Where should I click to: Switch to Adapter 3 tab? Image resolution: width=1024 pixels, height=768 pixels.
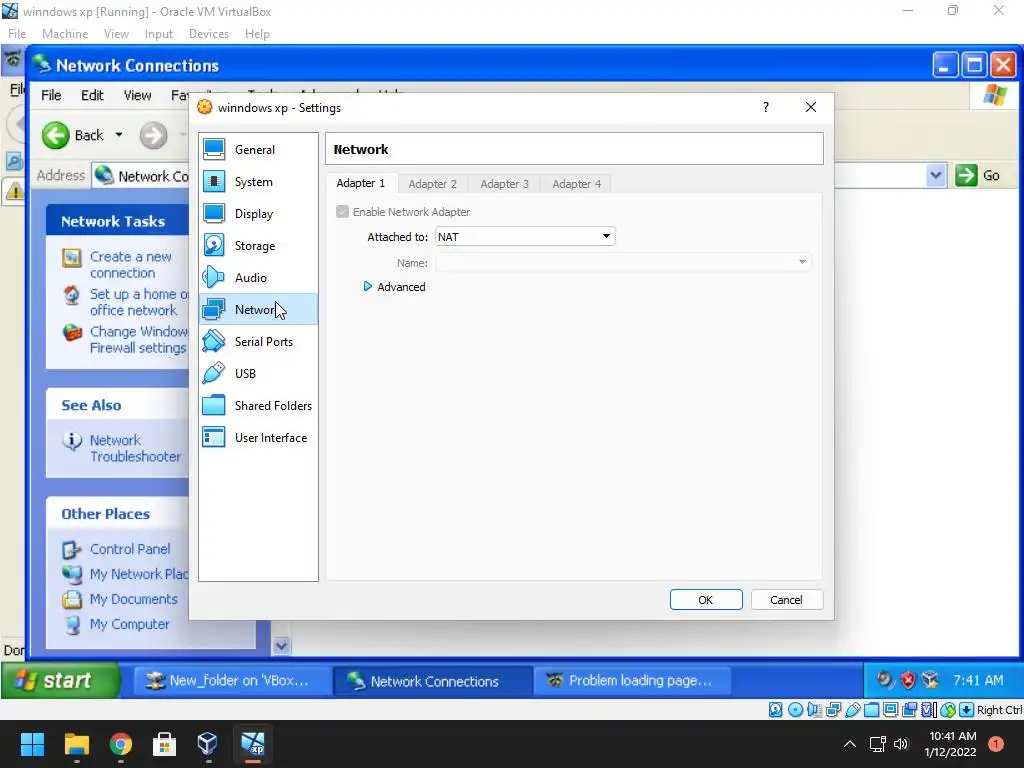pos(504,184)
